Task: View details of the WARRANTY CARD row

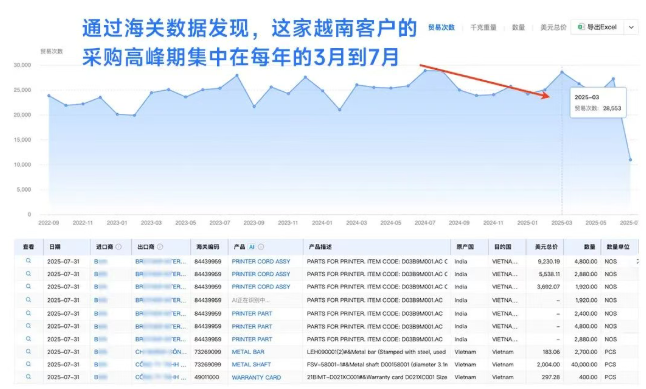Action: [x=28, y=377]
